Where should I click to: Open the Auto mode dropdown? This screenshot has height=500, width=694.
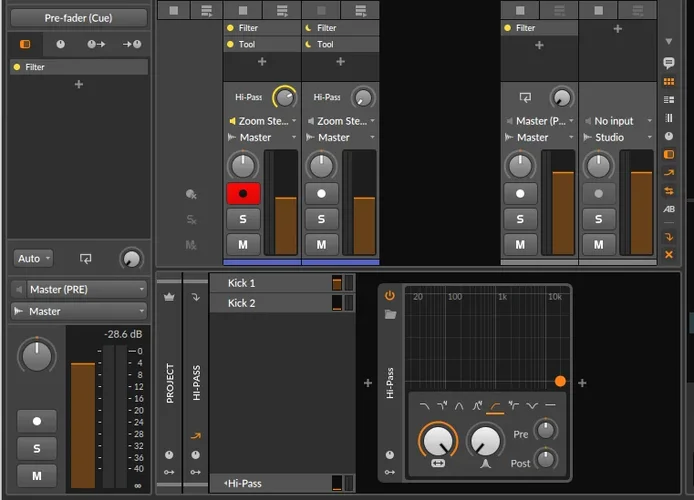[x=33, y=258]
